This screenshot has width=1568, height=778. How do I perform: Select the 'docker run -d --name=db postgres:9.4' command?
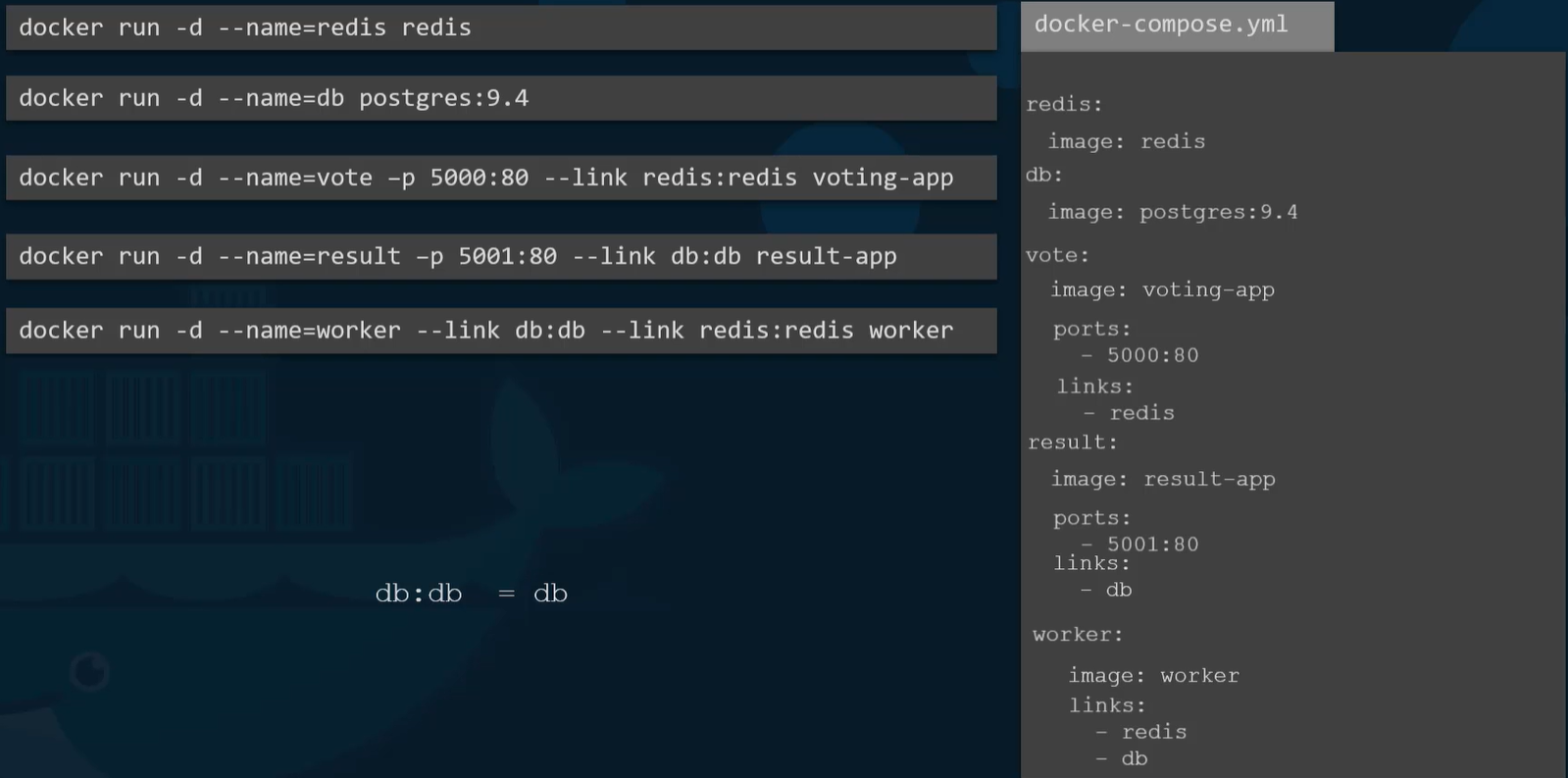[501, 98]
